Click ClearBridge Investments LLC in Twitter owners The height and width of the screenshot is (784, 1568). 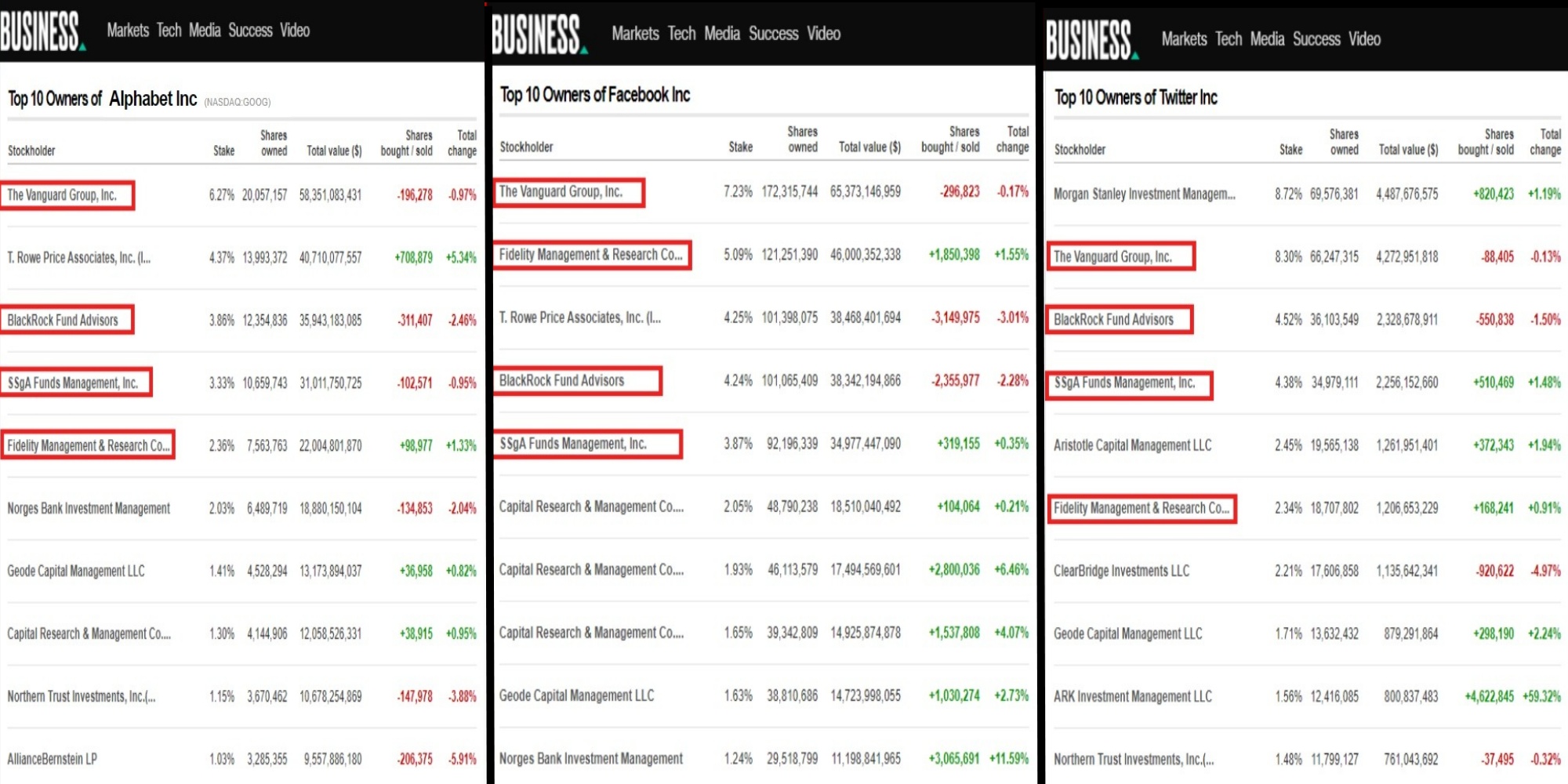click(x=1121, y=572)
